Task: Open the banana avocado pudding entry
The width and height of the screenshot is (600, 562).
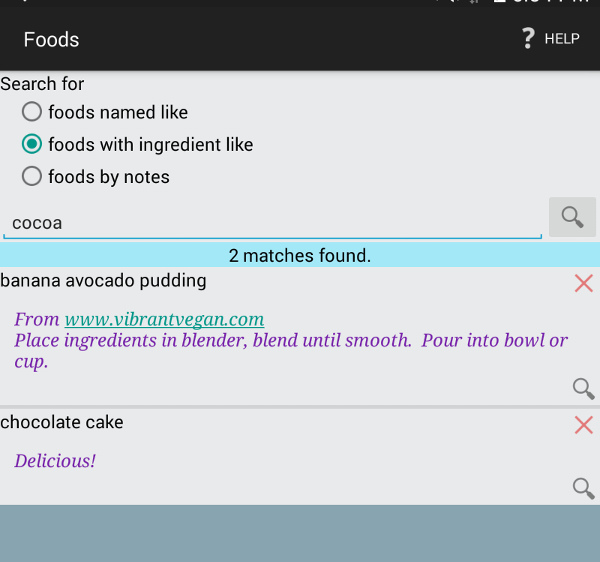Action: click(103, 281)
